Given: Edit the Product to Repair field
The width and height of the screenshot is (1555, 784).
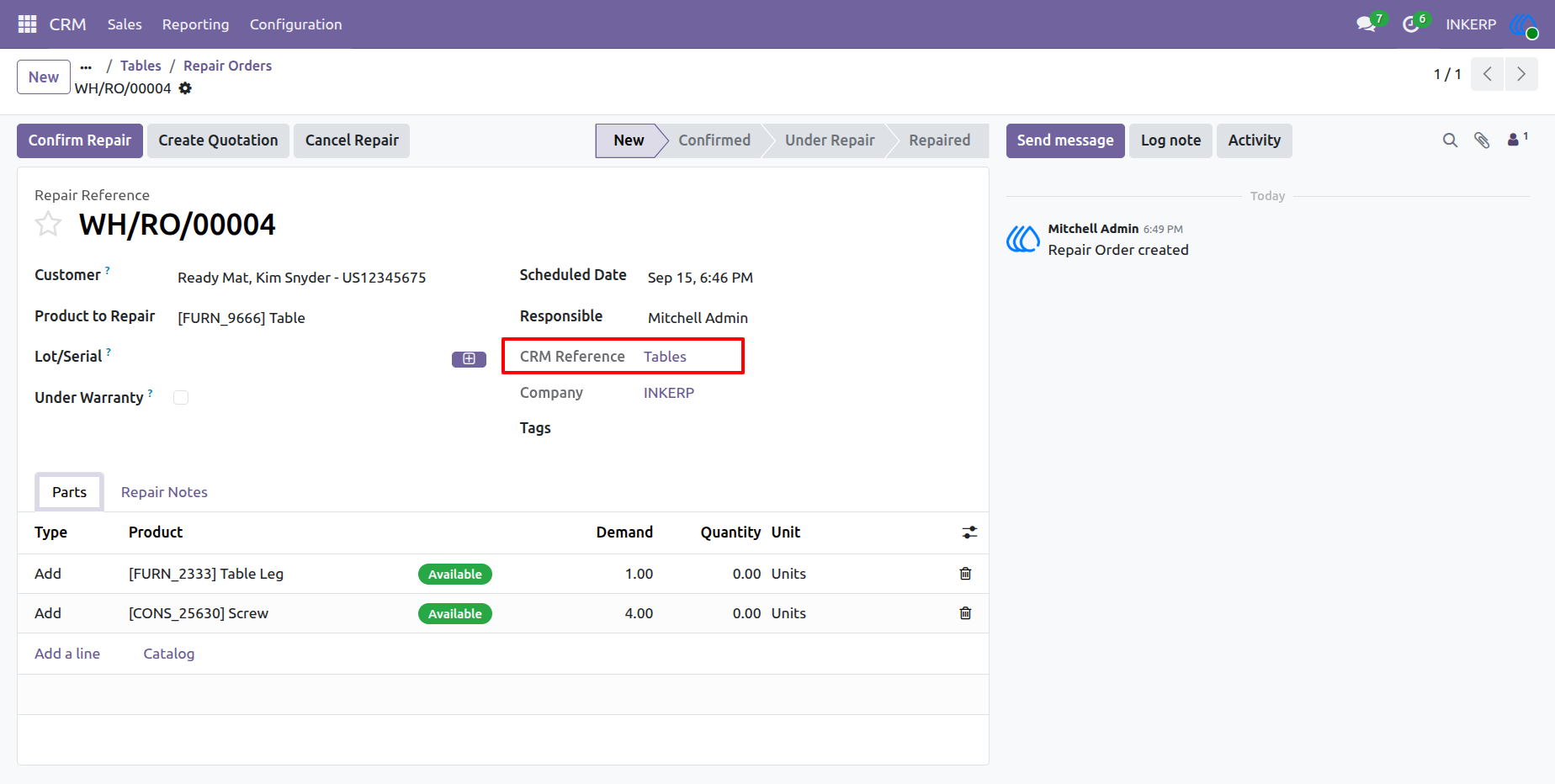Looking at the screenshot, I should point(332,318).
